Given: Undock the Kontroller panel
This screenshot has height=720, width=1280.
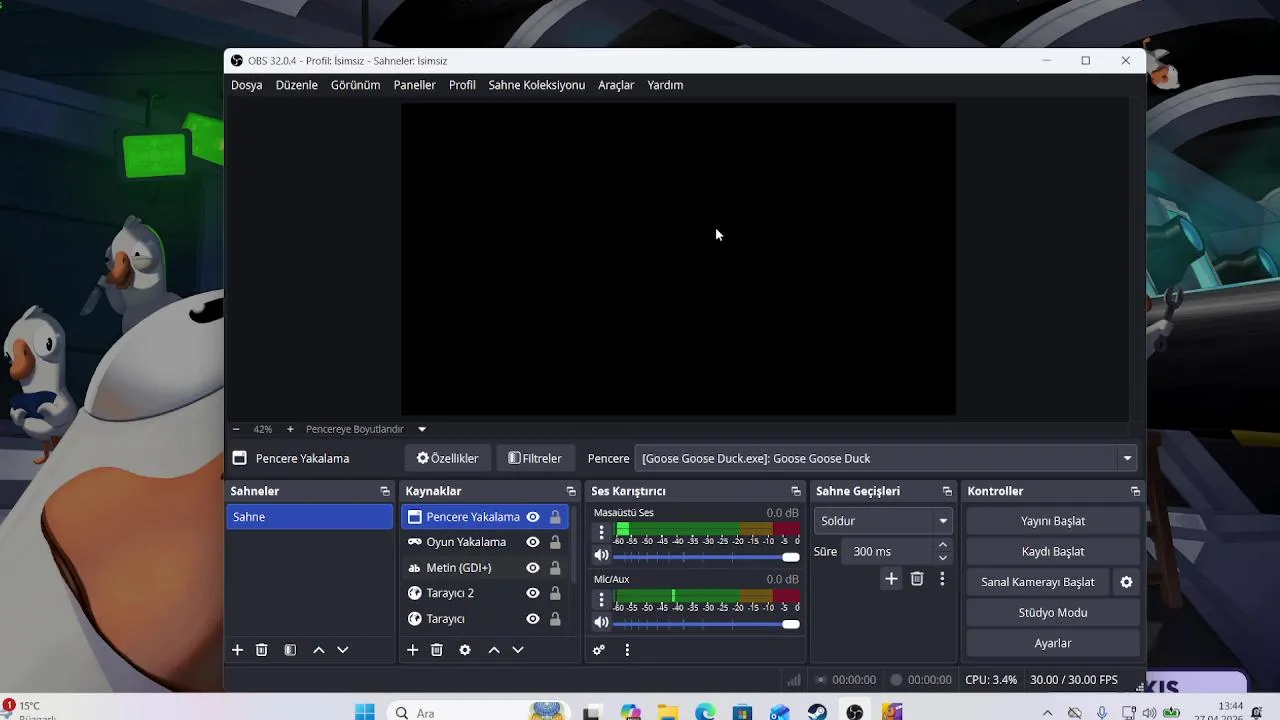Looking at the screenshot, I should (1135, 491).
